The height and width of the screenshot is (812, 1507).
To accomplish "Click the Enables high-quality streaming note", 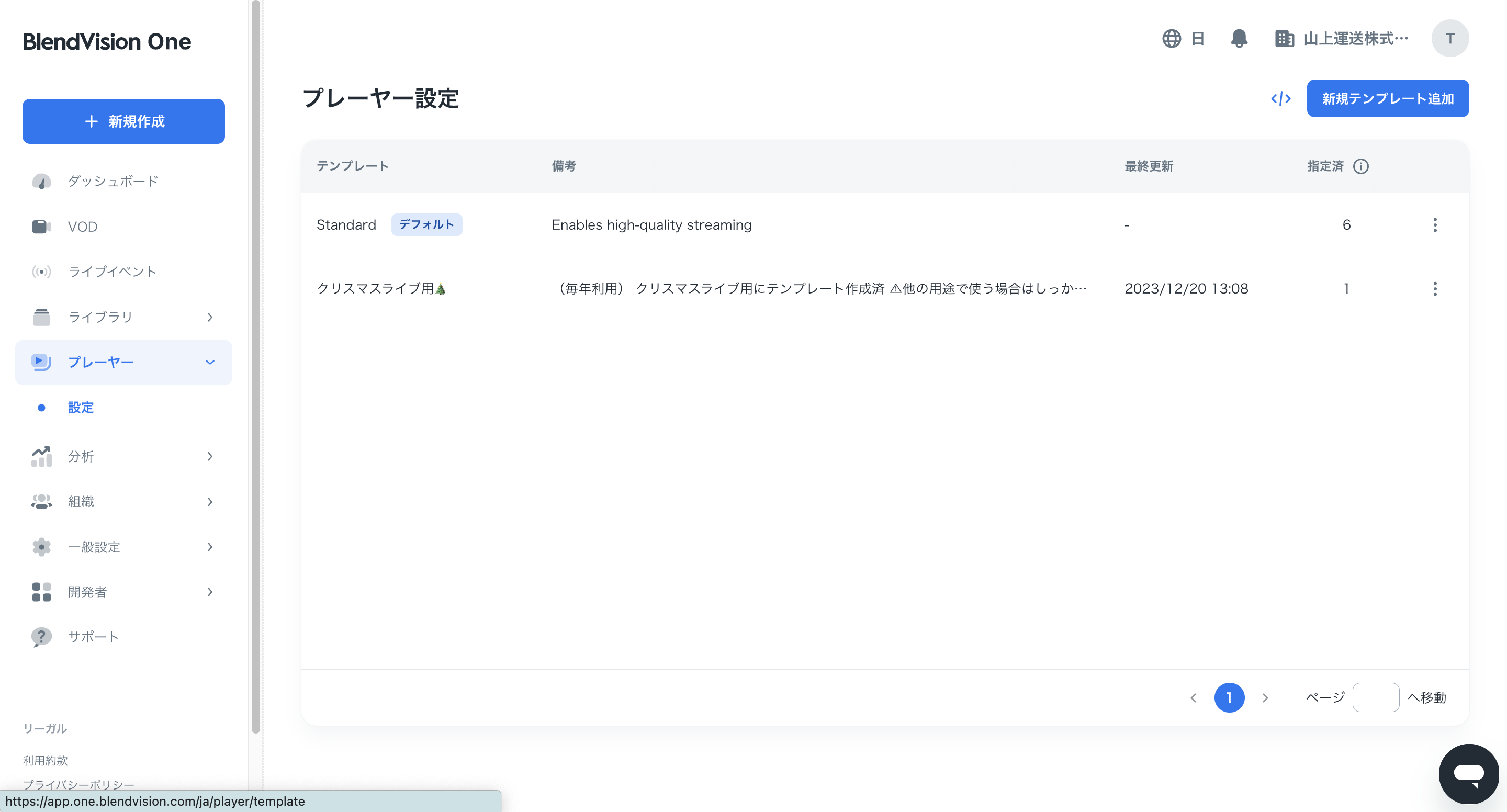I will tap(651, 224).
